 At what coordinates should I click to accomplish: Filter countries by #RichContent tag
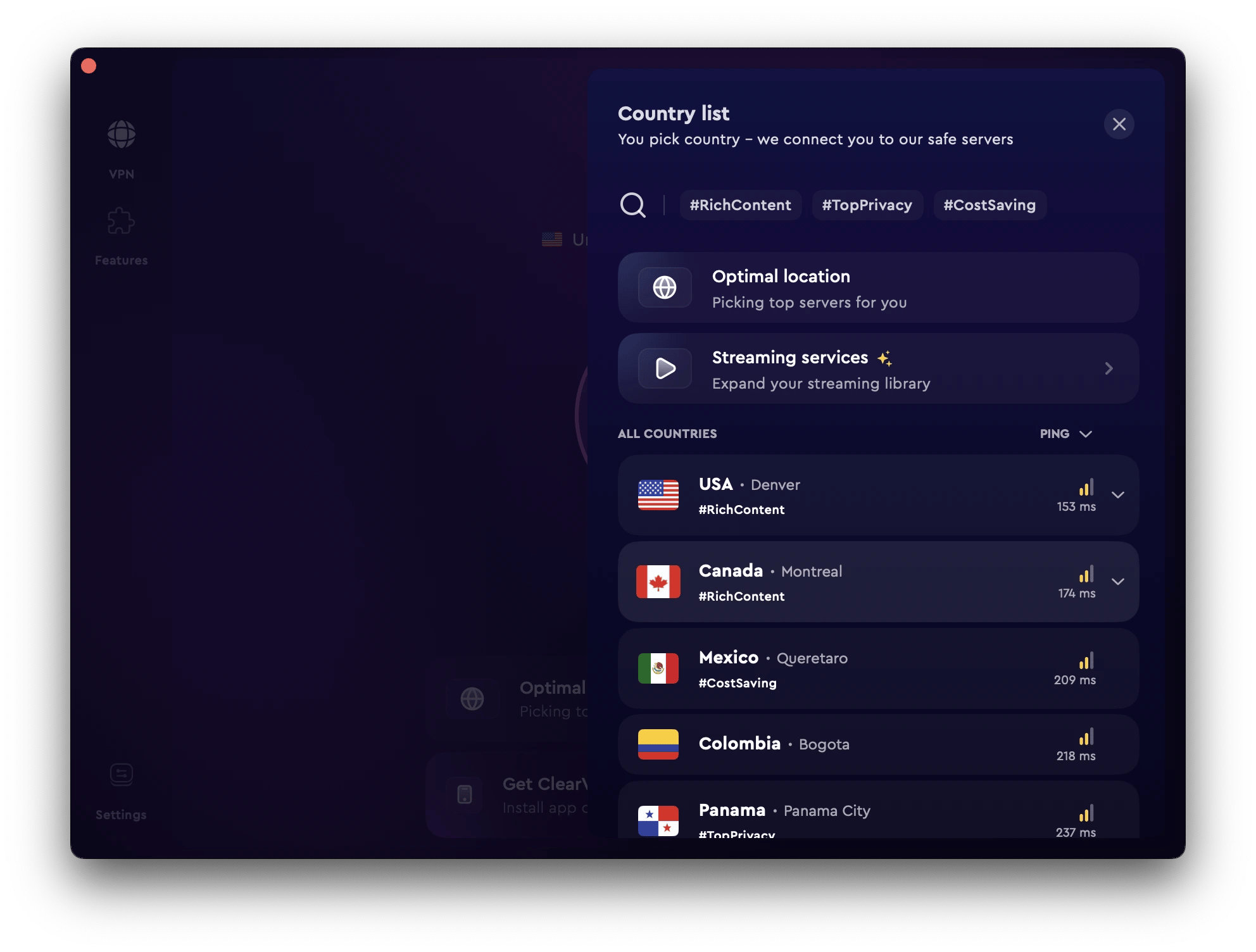point(740,205)
